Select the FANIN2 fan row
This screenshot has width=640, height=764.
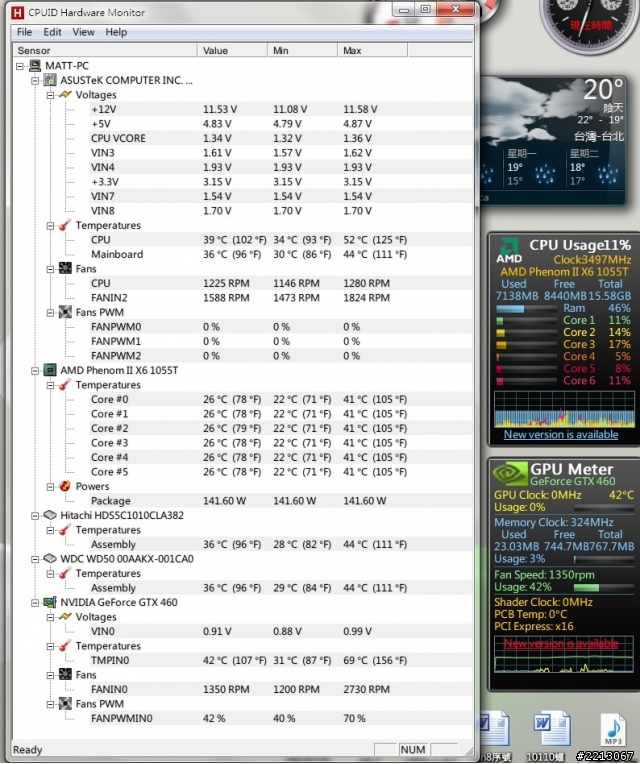(281, 297)
